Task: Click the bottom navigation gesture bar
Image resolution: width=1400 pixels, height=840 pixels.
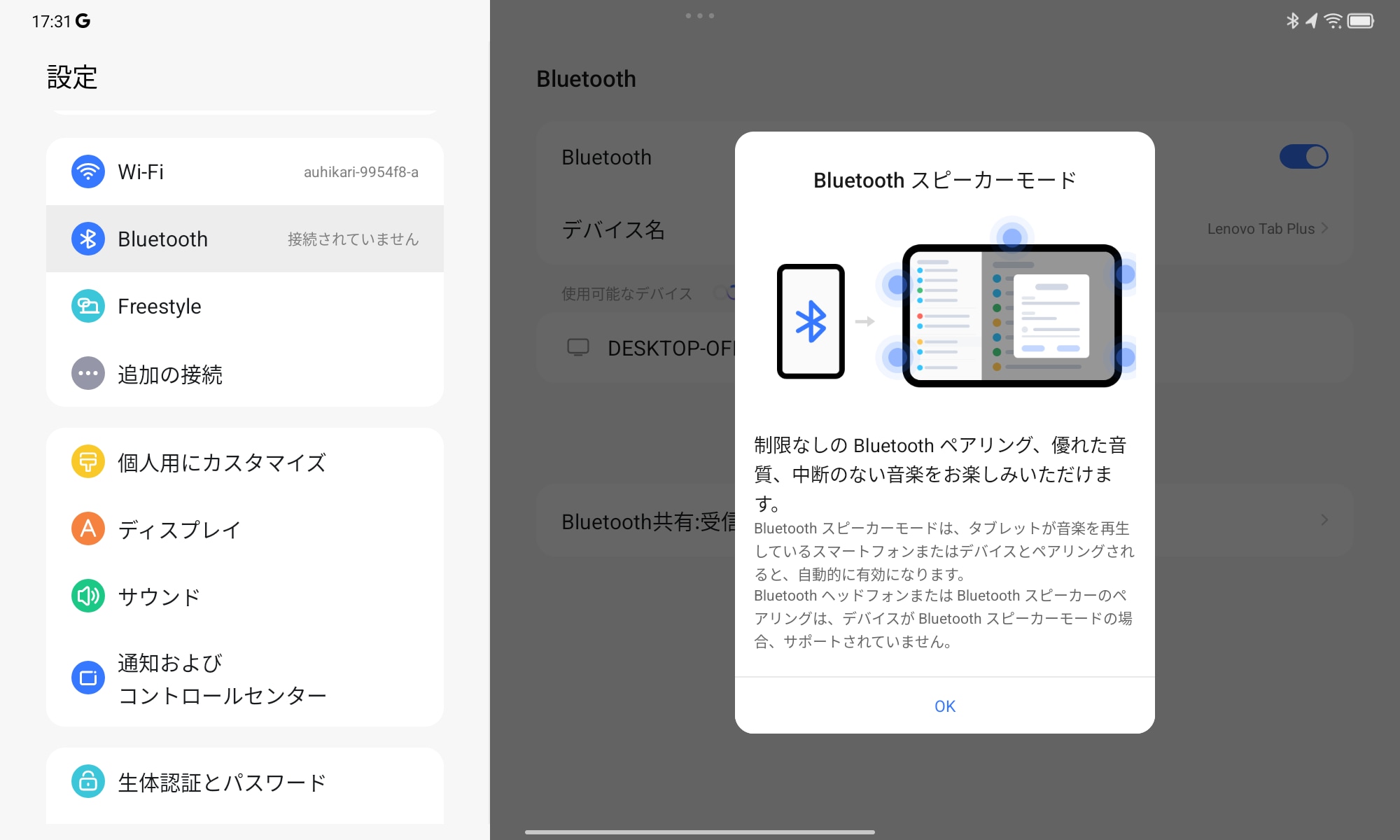Action: [700, 832]
